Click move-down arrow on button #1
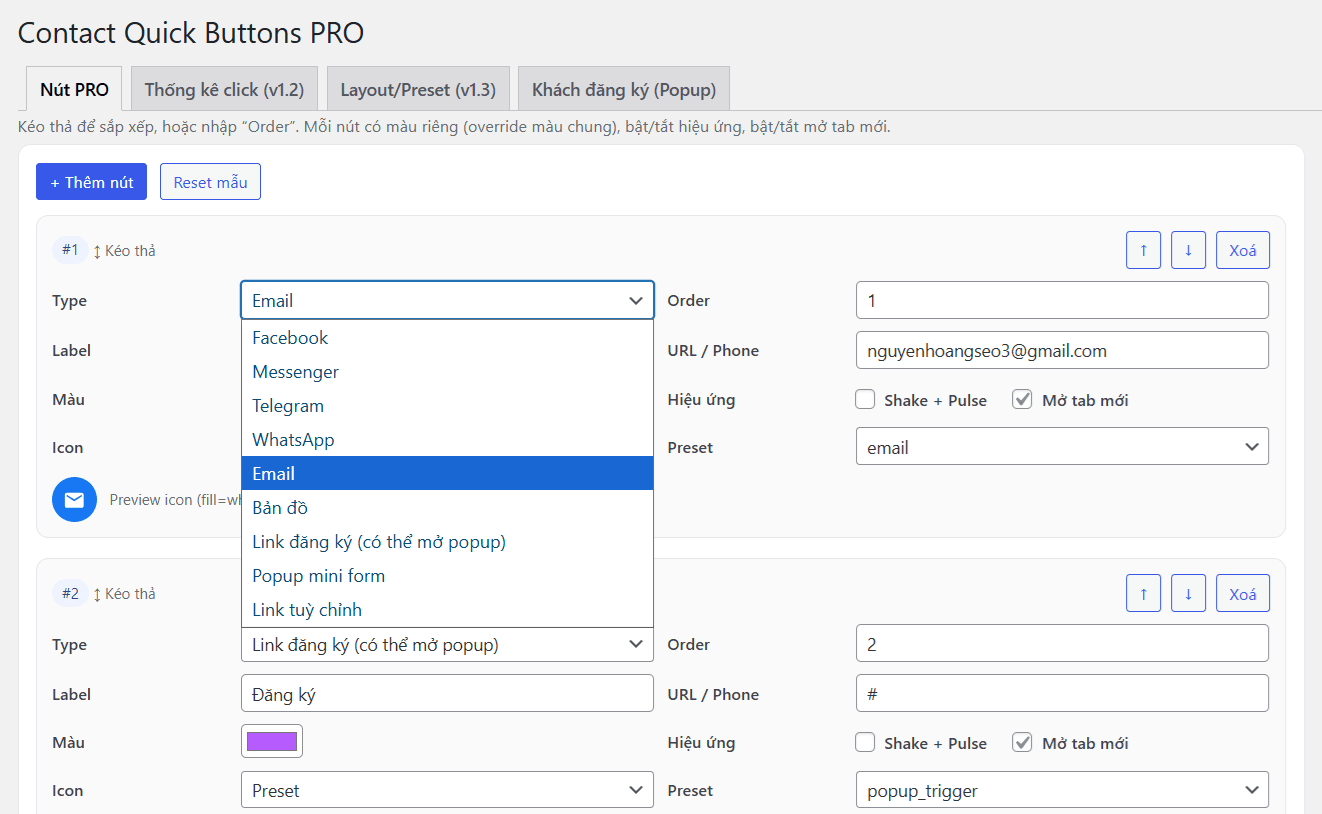This screenshot has width=1322, height=814. coord(1188,250)
